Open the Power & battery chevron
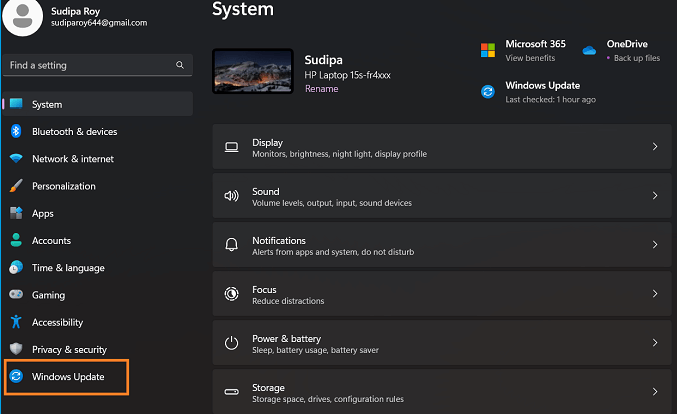The image size is (677, 414). point(655,343)
